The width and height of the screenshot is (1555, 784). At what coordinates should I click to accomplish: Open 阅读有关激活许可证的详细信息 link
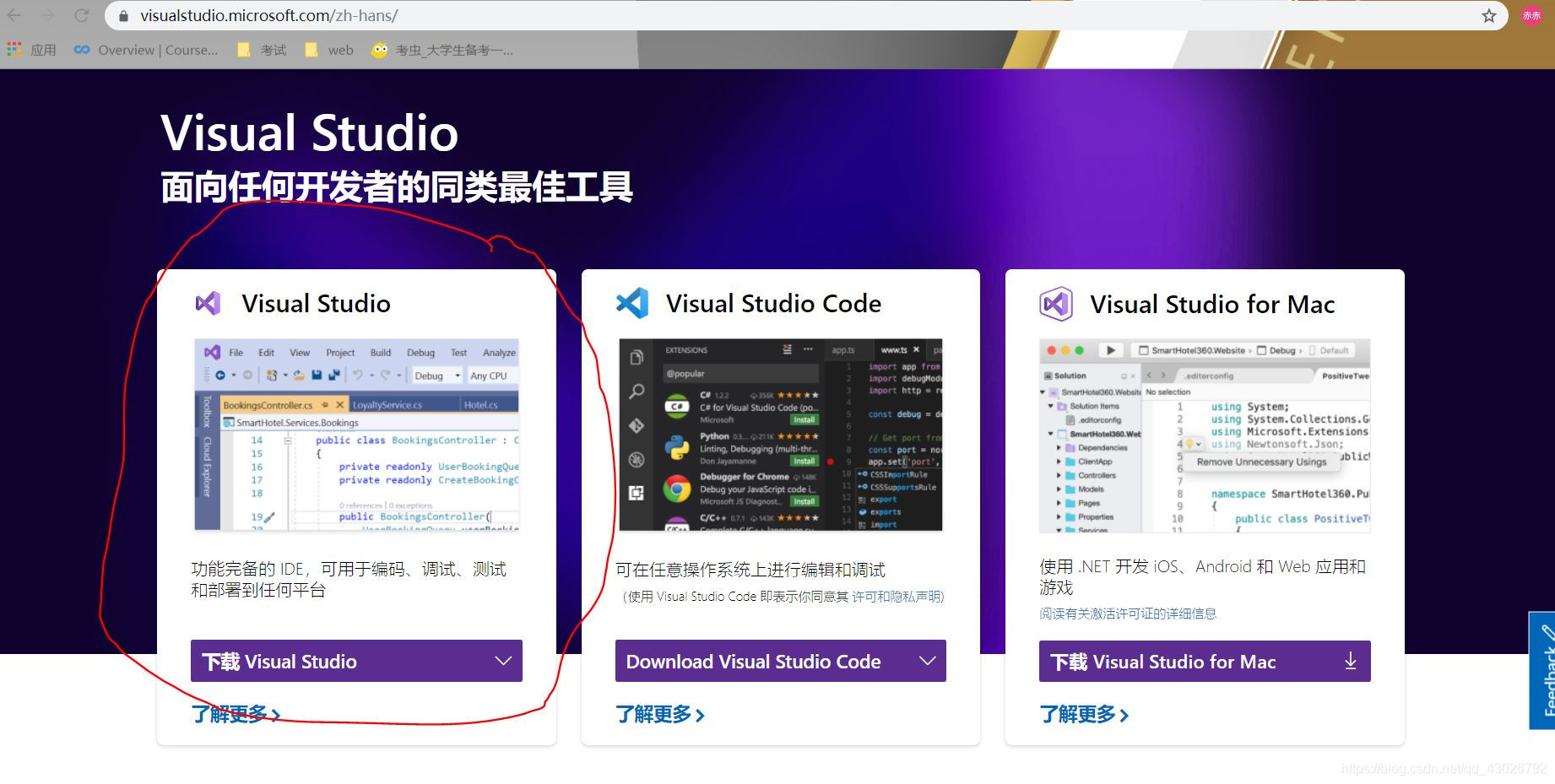point(1128,614)
